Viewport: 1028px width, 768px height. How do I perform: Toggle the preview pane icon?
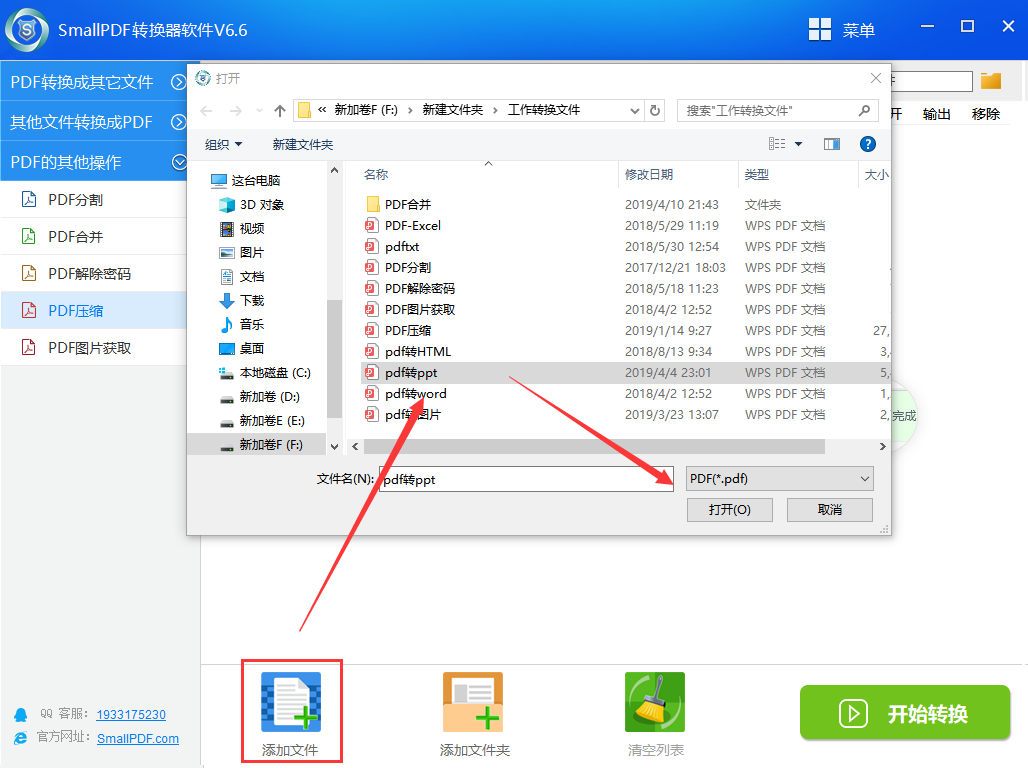832,144
